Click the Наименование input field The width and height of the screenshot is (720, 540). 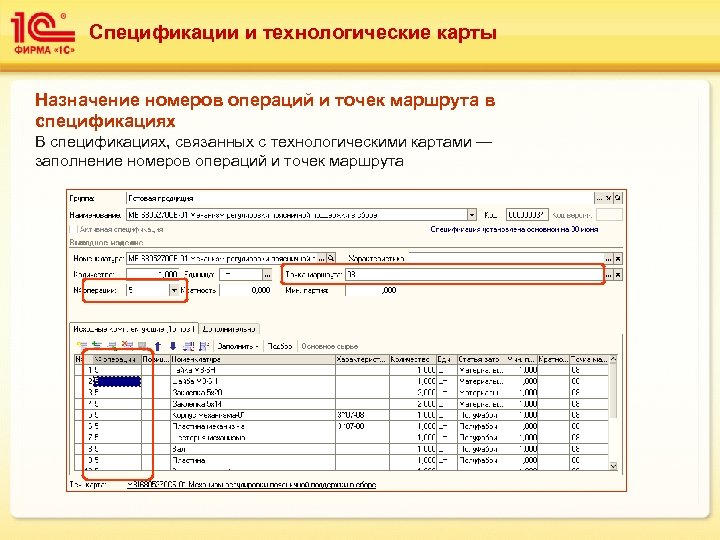pyautogui.click(x=297, y=214)
